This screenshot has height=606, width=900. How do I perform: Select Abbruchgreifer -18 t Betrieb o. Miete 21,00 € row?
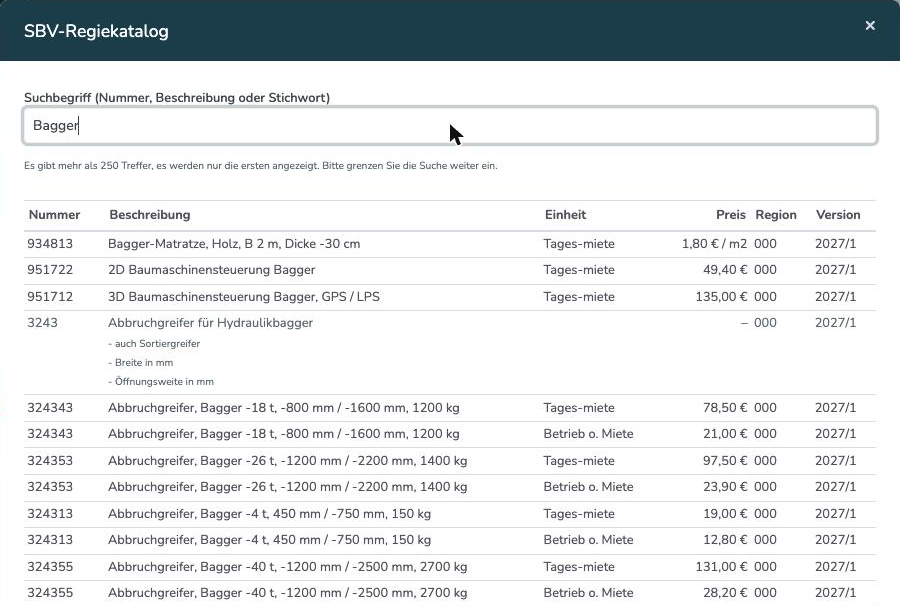tap(450, 434)
